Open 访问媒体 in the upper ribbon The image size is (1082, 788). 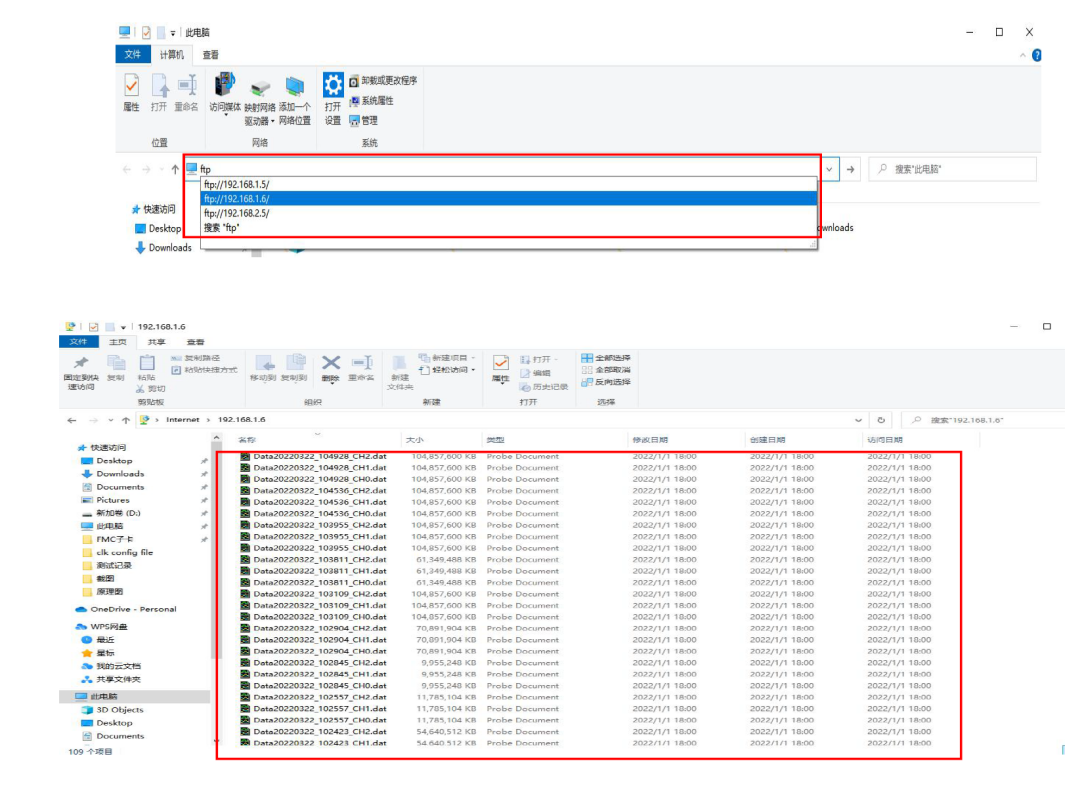pos(225,86)
